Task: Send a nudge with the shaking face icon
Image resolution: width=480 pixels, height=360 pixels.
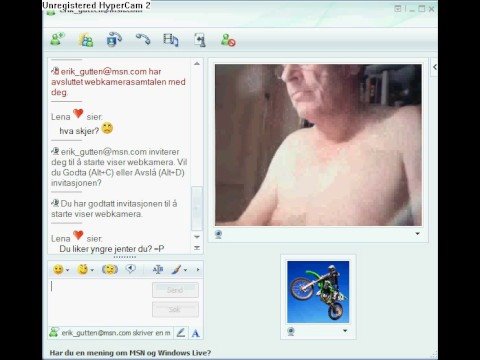Action: pyautogui.click(x=110, y=269)
